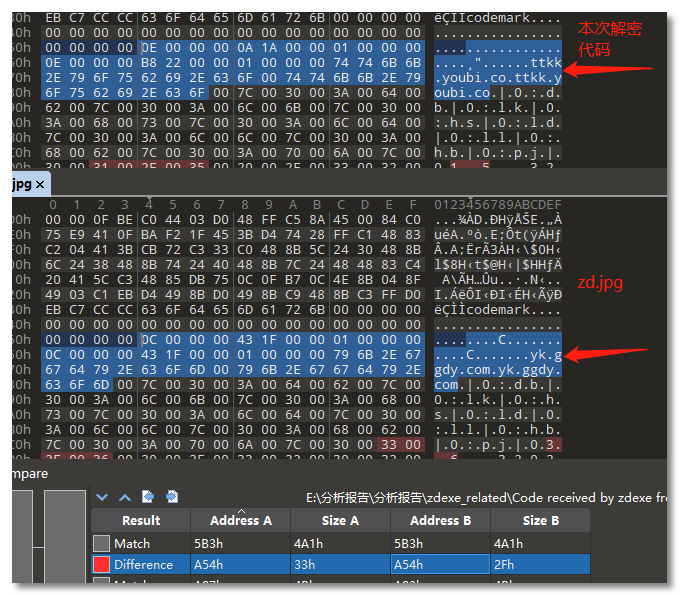Sort results by Size A column
The image size is (680, 596).
pos(340,520)
